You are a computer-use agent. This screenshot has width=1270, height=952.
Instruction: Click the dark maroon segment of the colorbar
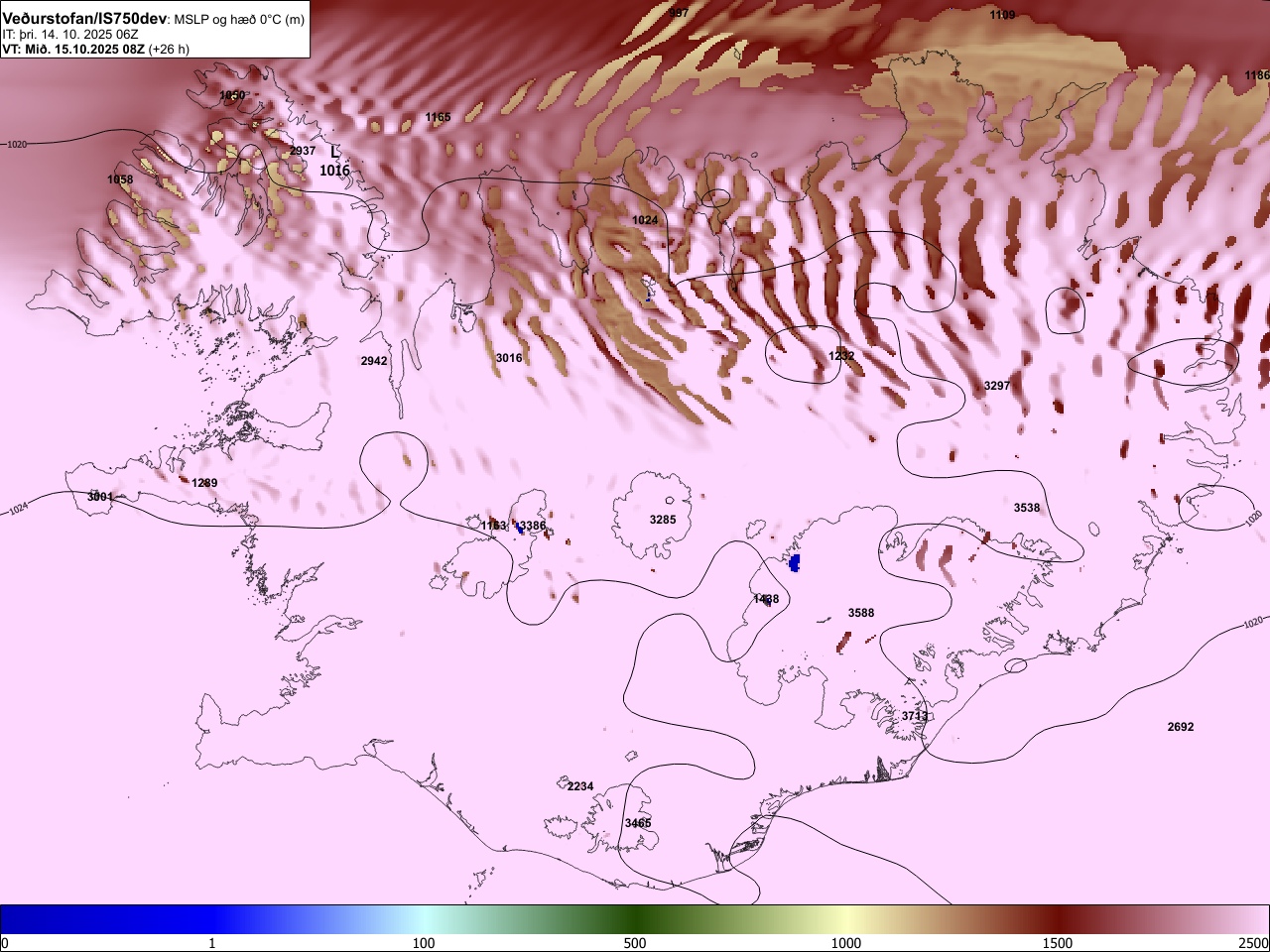1058,919
